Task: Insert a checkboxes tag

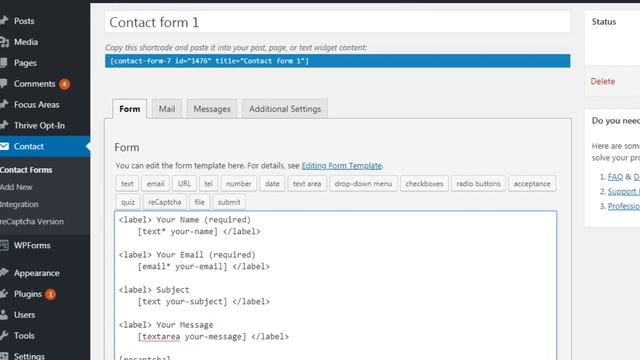Action: pos(424,184)
